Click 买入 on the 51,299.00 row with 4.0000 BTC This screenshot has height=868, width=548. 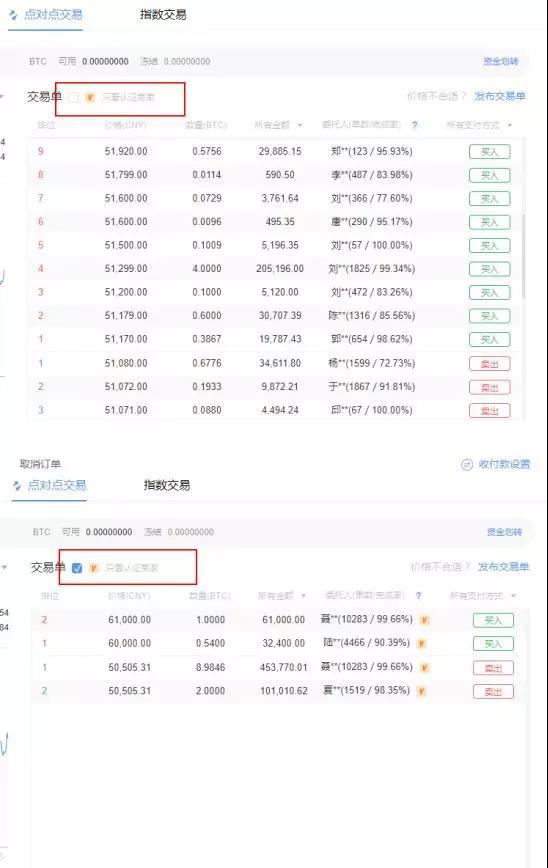pyautogui.click(x=489, y=269)
